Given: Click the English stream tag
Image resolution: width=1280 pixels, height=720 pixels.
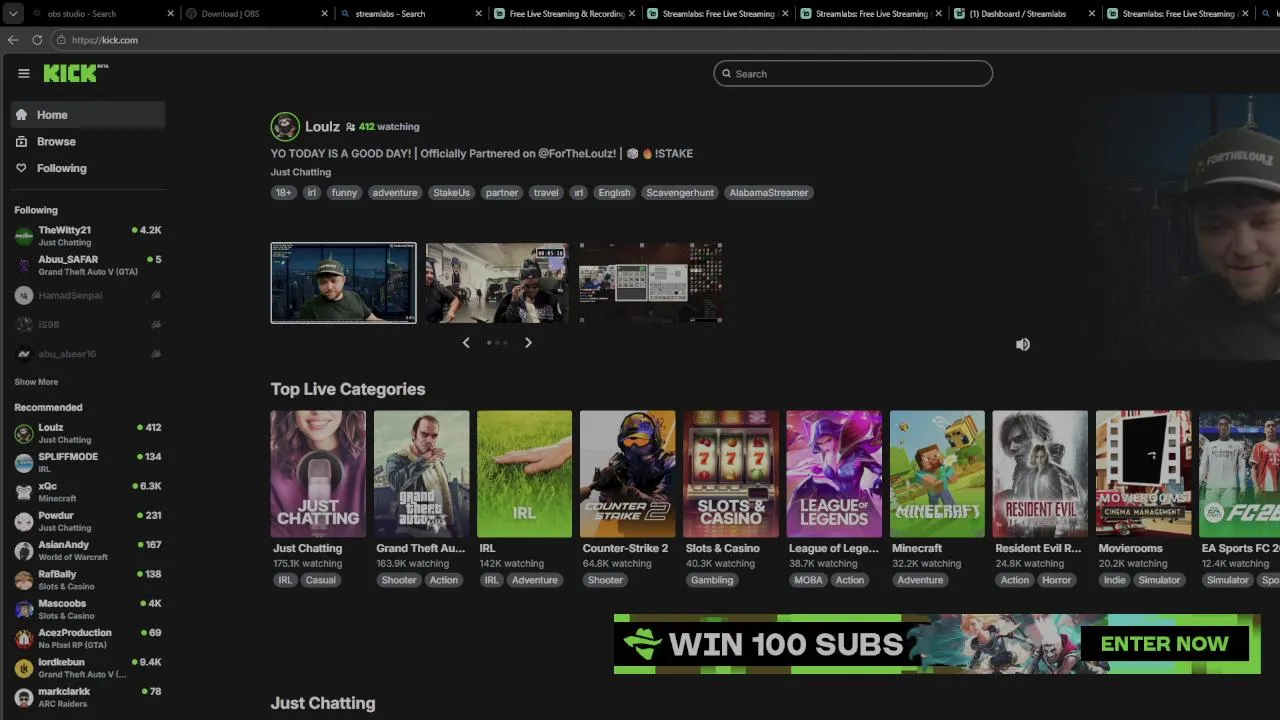Looking at the screenshot, I should tap(614, 193).
